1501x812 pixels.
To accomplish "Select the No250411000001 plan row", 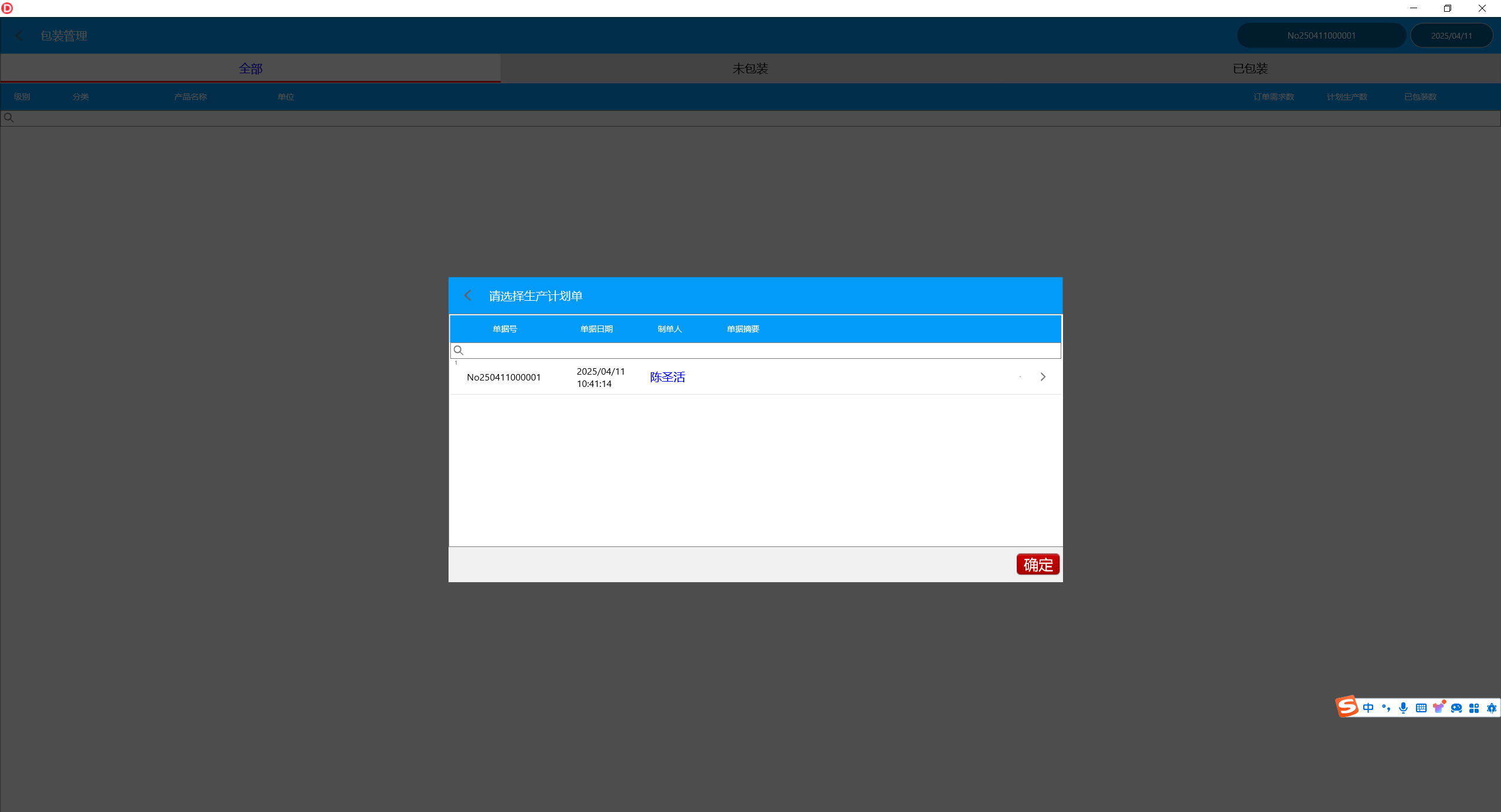I will coord(504,377).
